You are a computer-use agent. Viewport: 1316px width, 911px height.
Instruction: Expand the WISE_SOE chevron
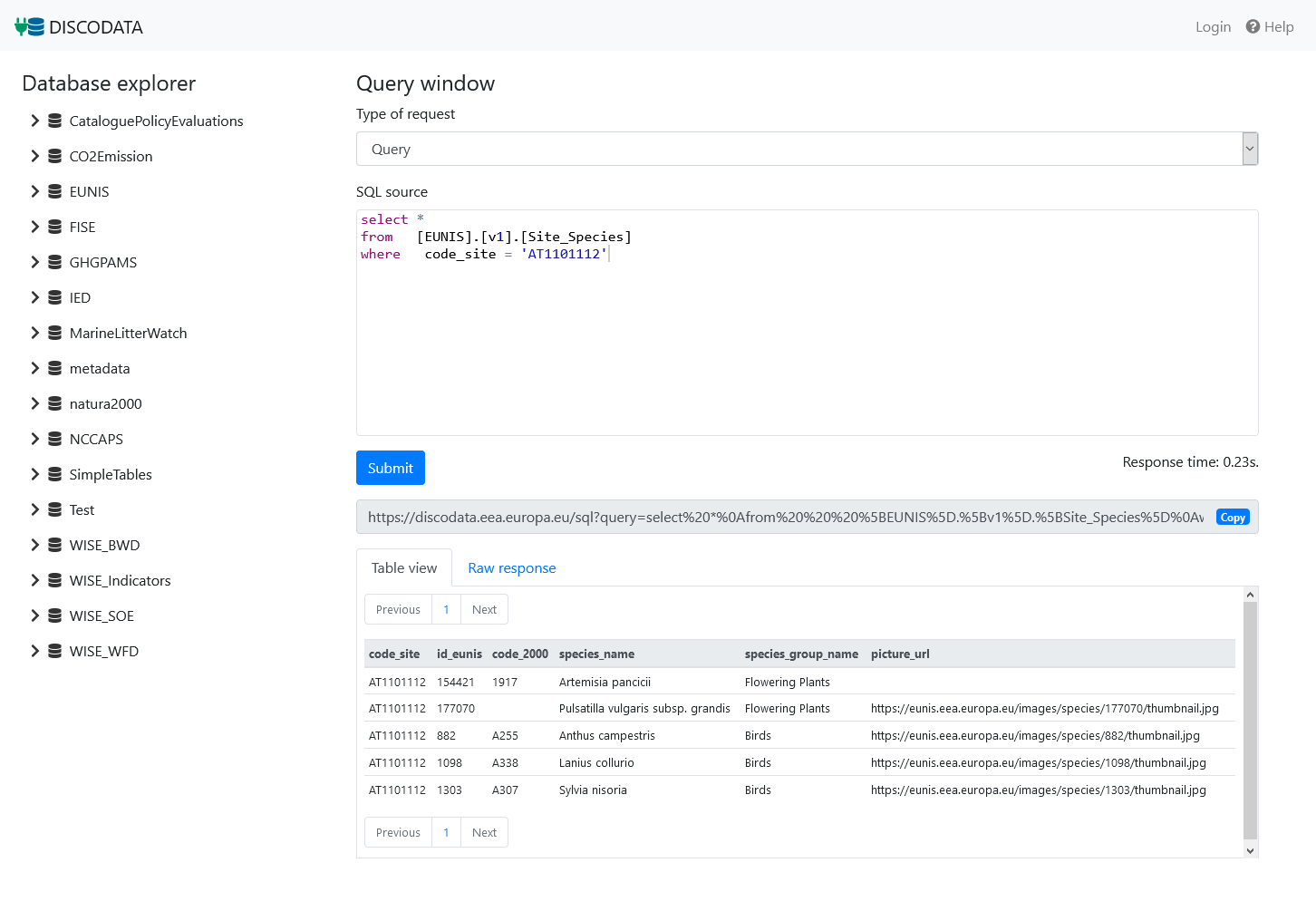(x=34, y=615)
